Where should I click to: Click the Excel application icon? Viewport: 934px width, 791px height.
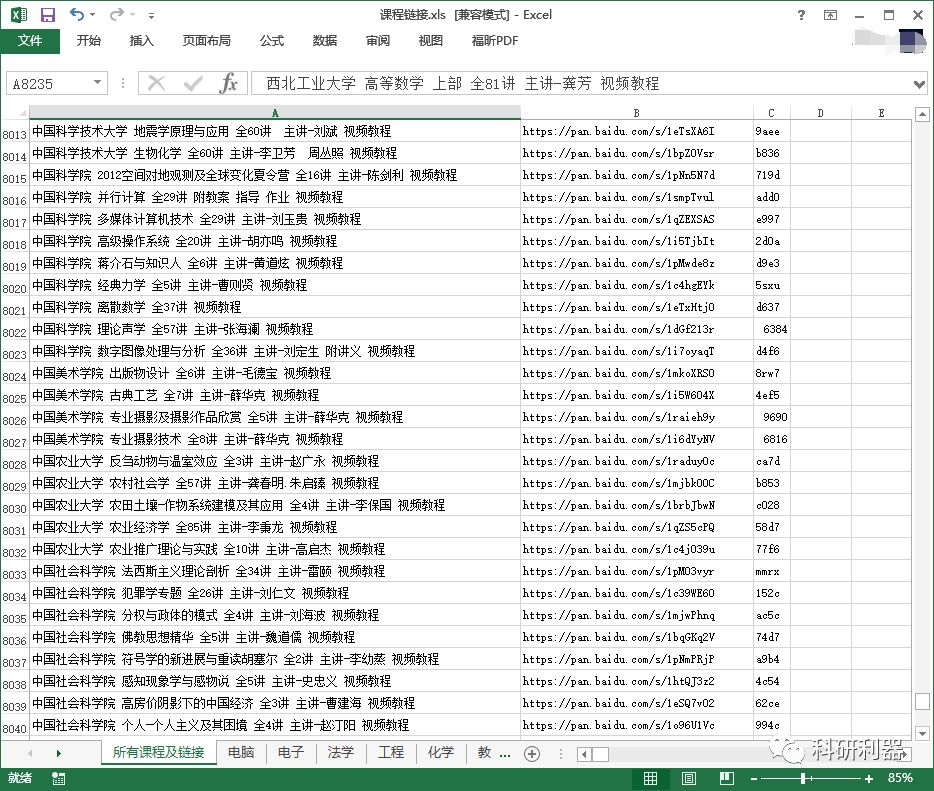pyautogui.click(x=19, y=15)
